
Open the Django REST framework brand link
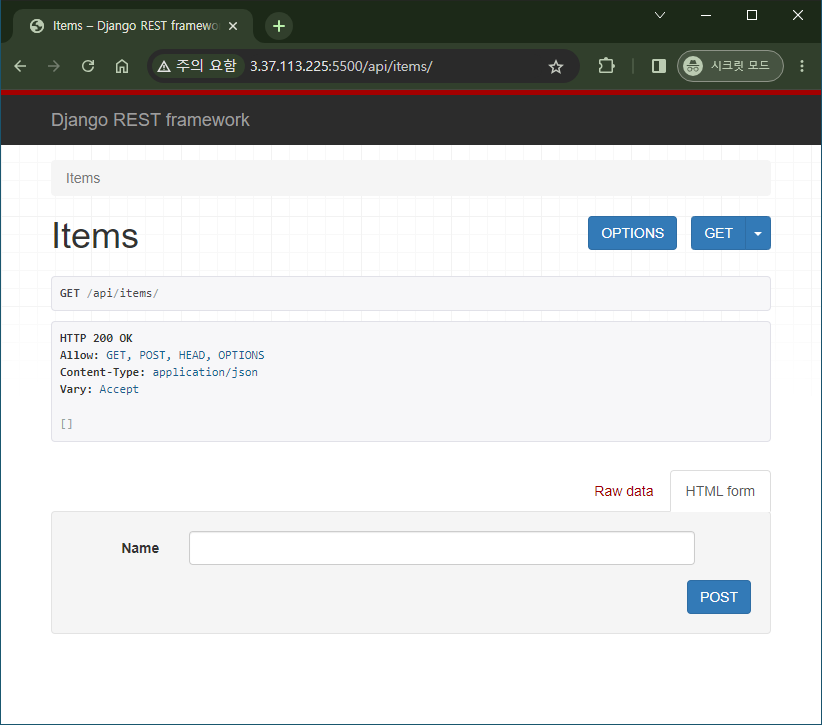tap(150, 120)
